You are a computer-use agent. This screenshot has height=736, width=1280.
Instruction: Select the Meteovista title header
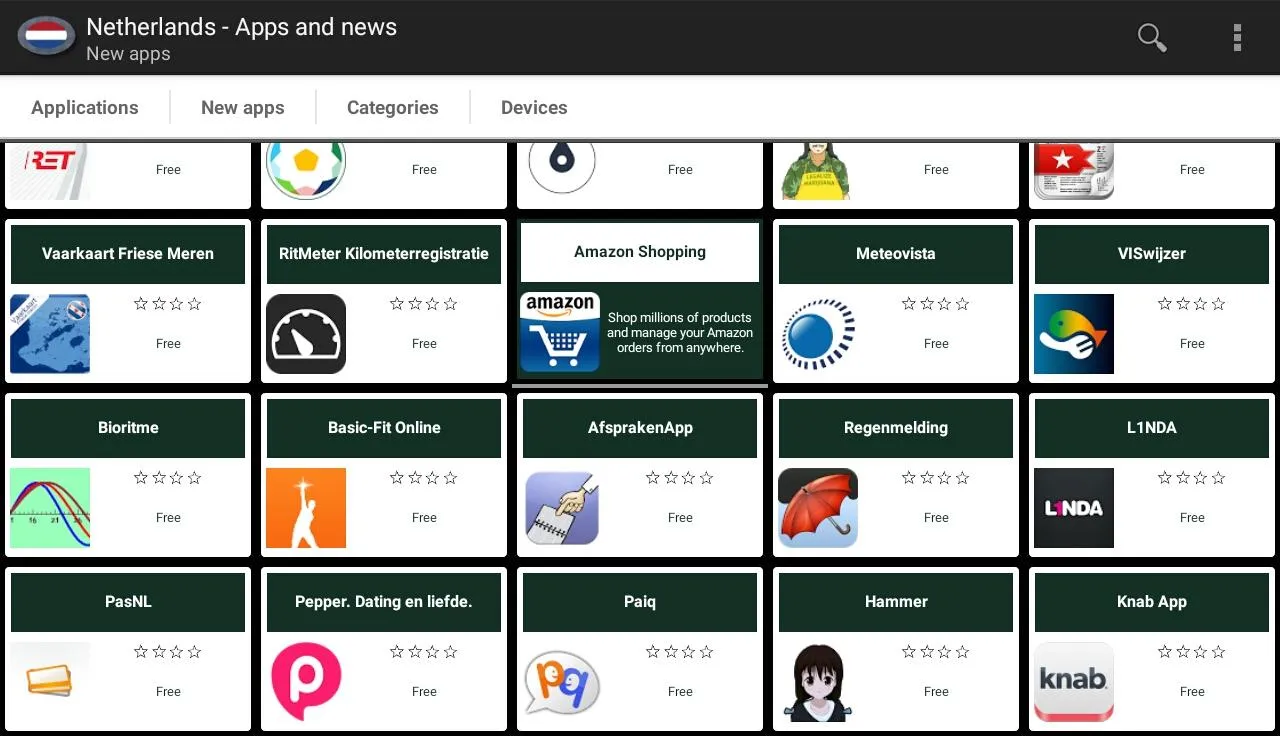896,254
